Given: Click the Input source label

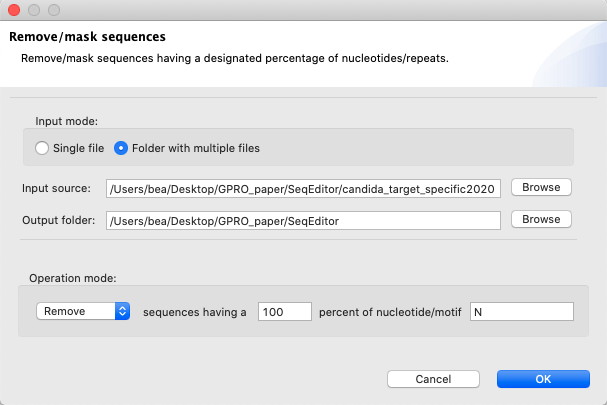Looking at the screenshot, I should 57,189.
